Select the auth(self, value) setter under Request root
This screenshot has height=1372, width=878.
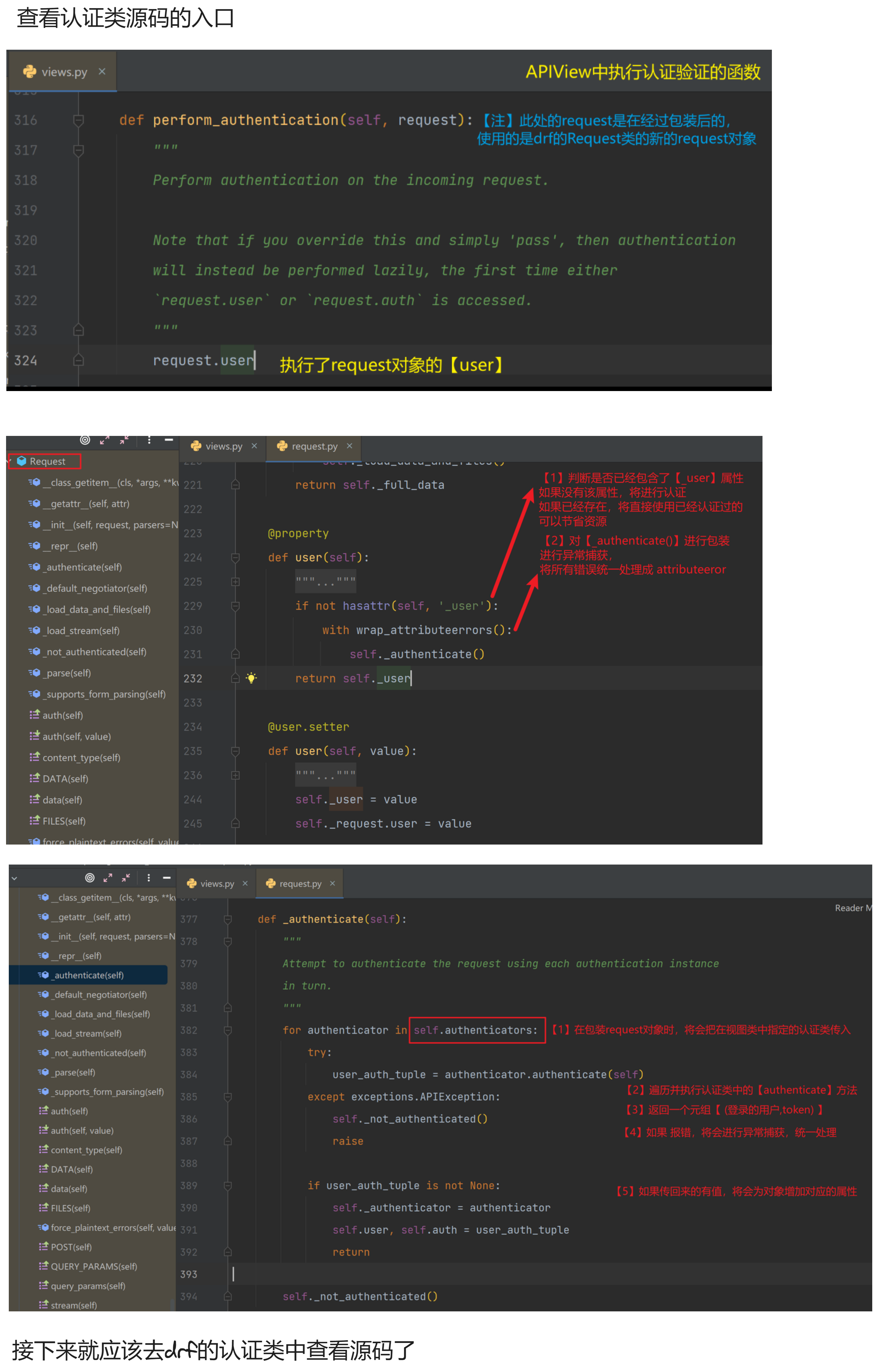pyautogui.click(x=71, y=736)
